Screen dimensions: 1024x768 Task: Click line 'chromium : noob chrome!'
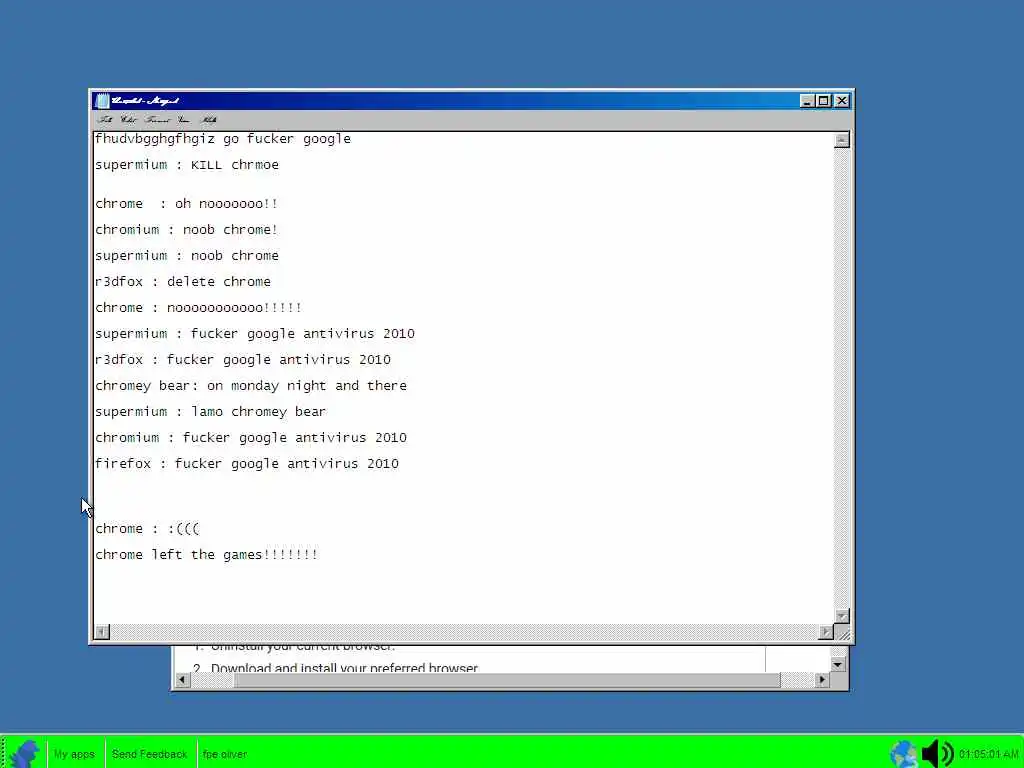186,230
